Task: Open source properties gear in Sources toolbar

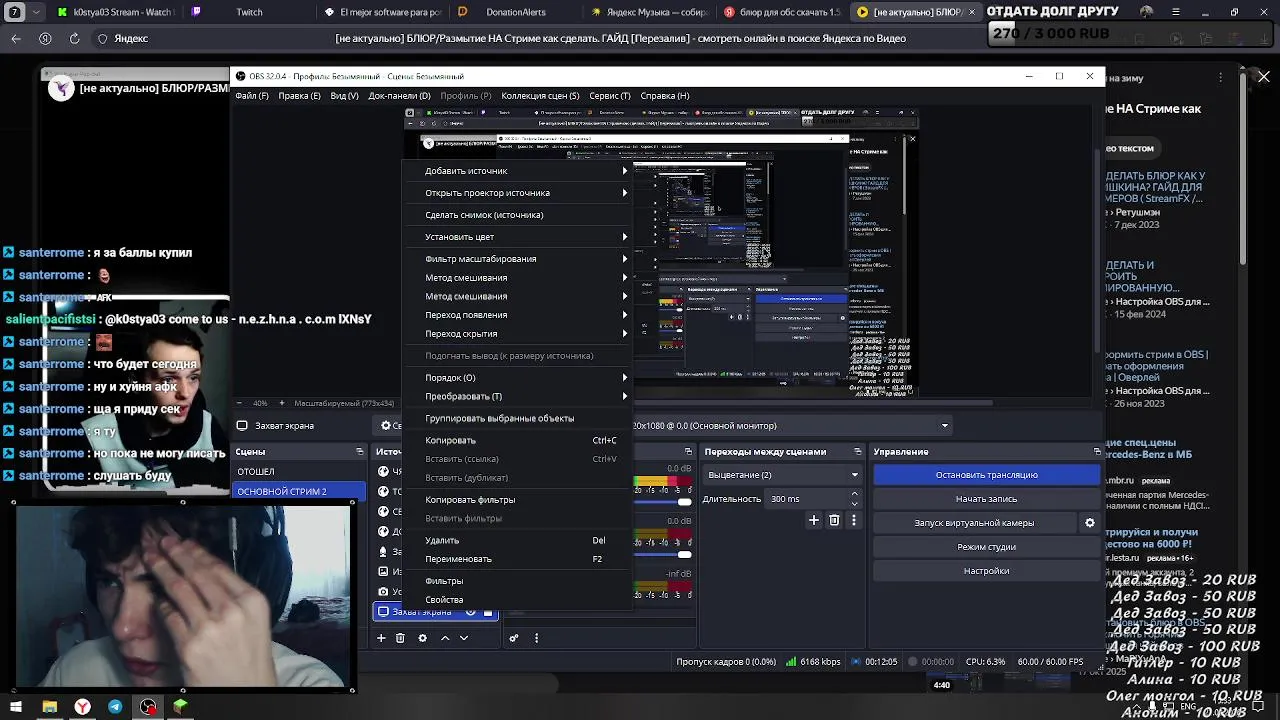Action: click(422, 638)
